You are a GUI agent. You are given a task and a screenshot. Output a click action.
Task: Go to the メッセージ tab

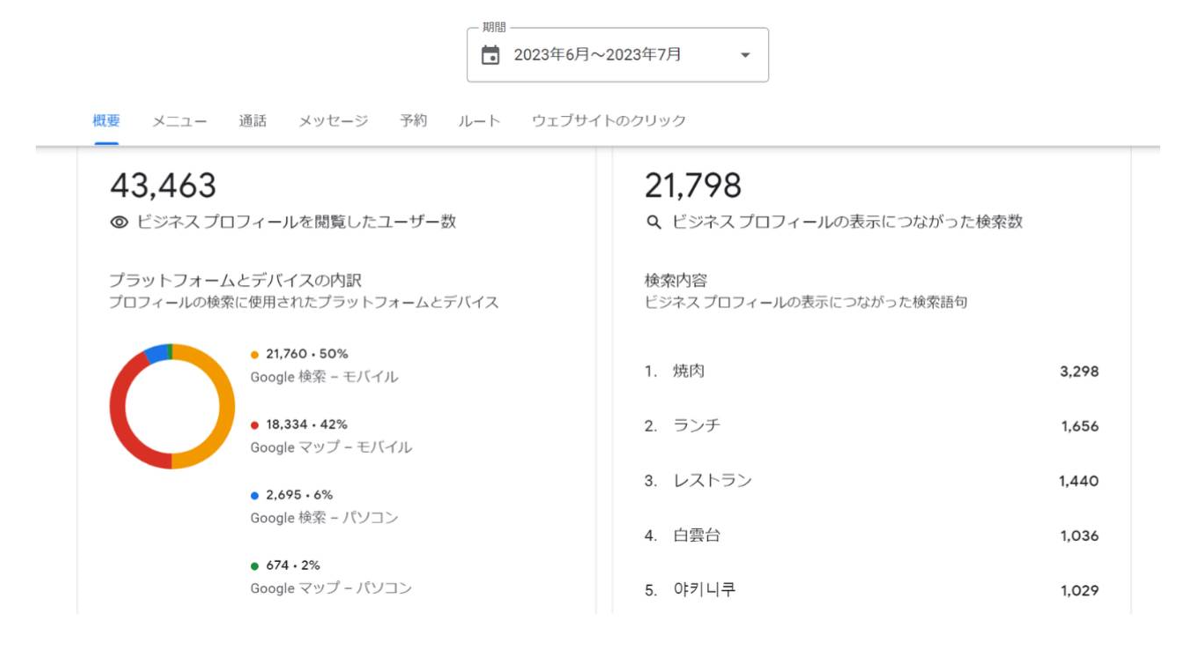click(x=333, y=121)
